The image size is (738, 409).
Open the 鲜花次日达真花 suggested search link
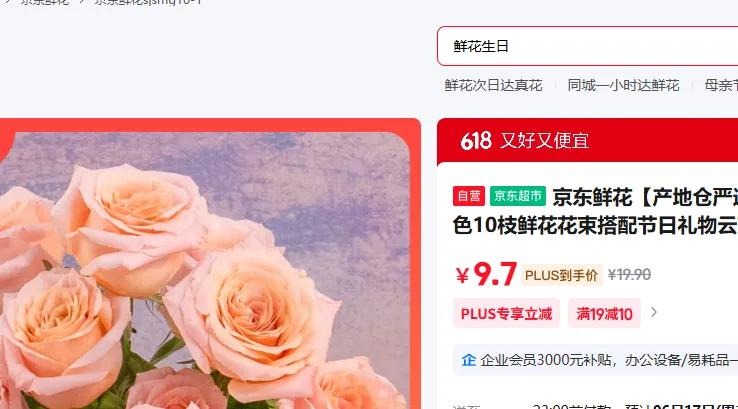tap(493, 85)
